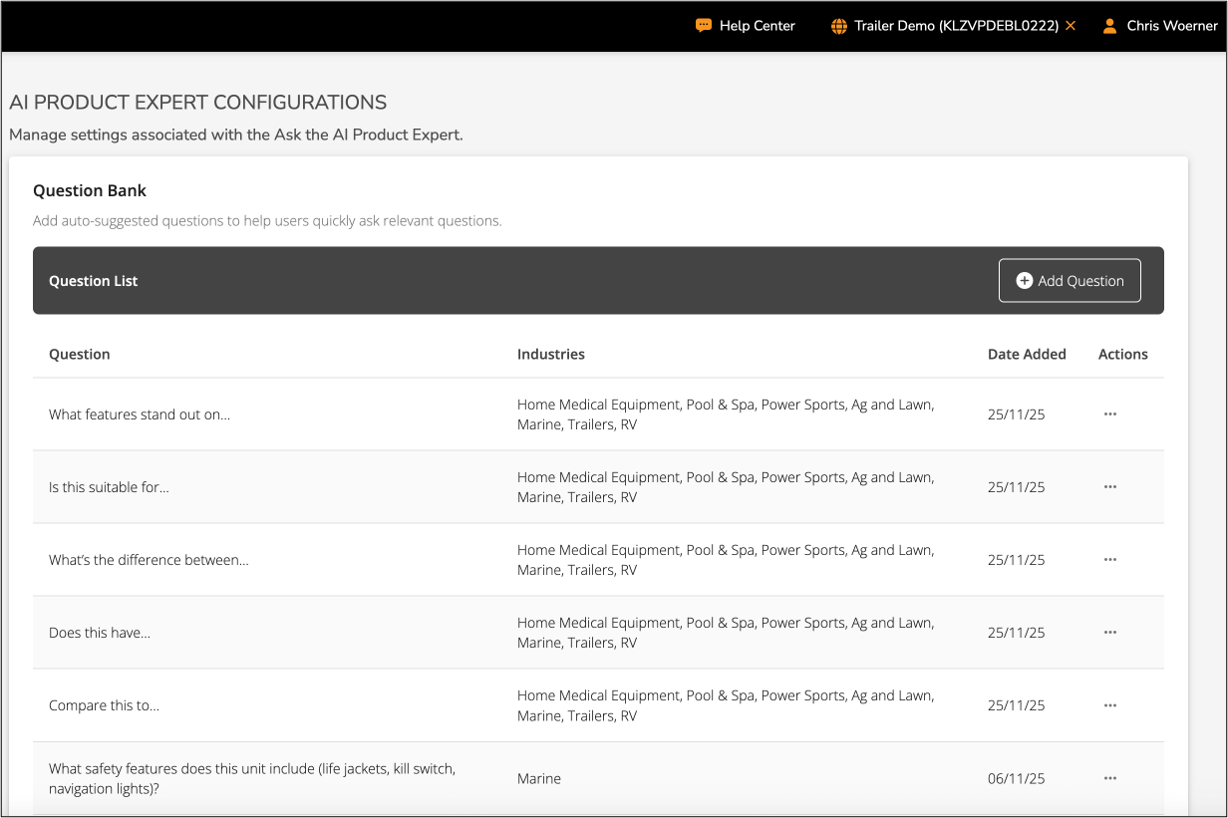Click the Help Center chat icon
The image size is (1228, 818).
click(704, 26)
